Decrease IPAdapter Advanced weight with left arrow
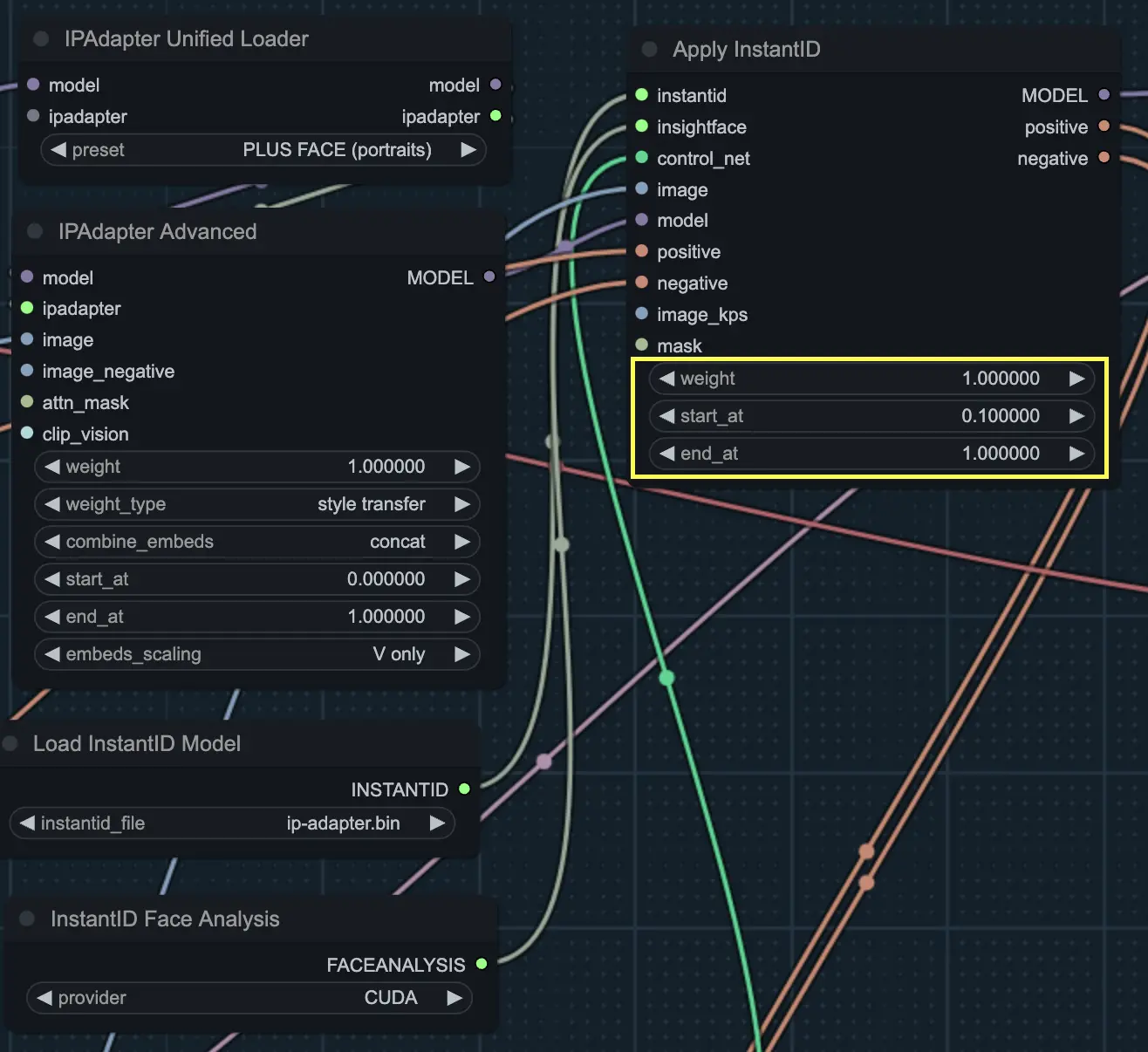 (x=52, y=467)
